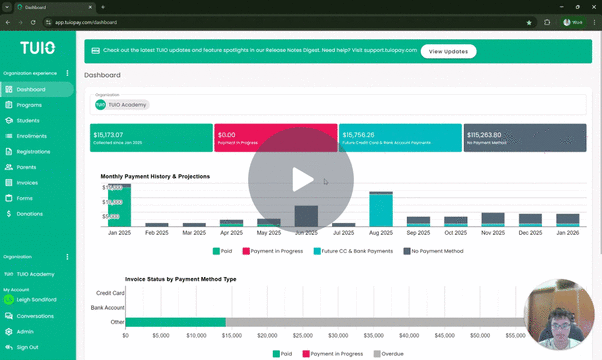Viewport: 602px width, 360px height.
Task: Toggle No Payment Method legend entry
Action: tap(433, 251)
